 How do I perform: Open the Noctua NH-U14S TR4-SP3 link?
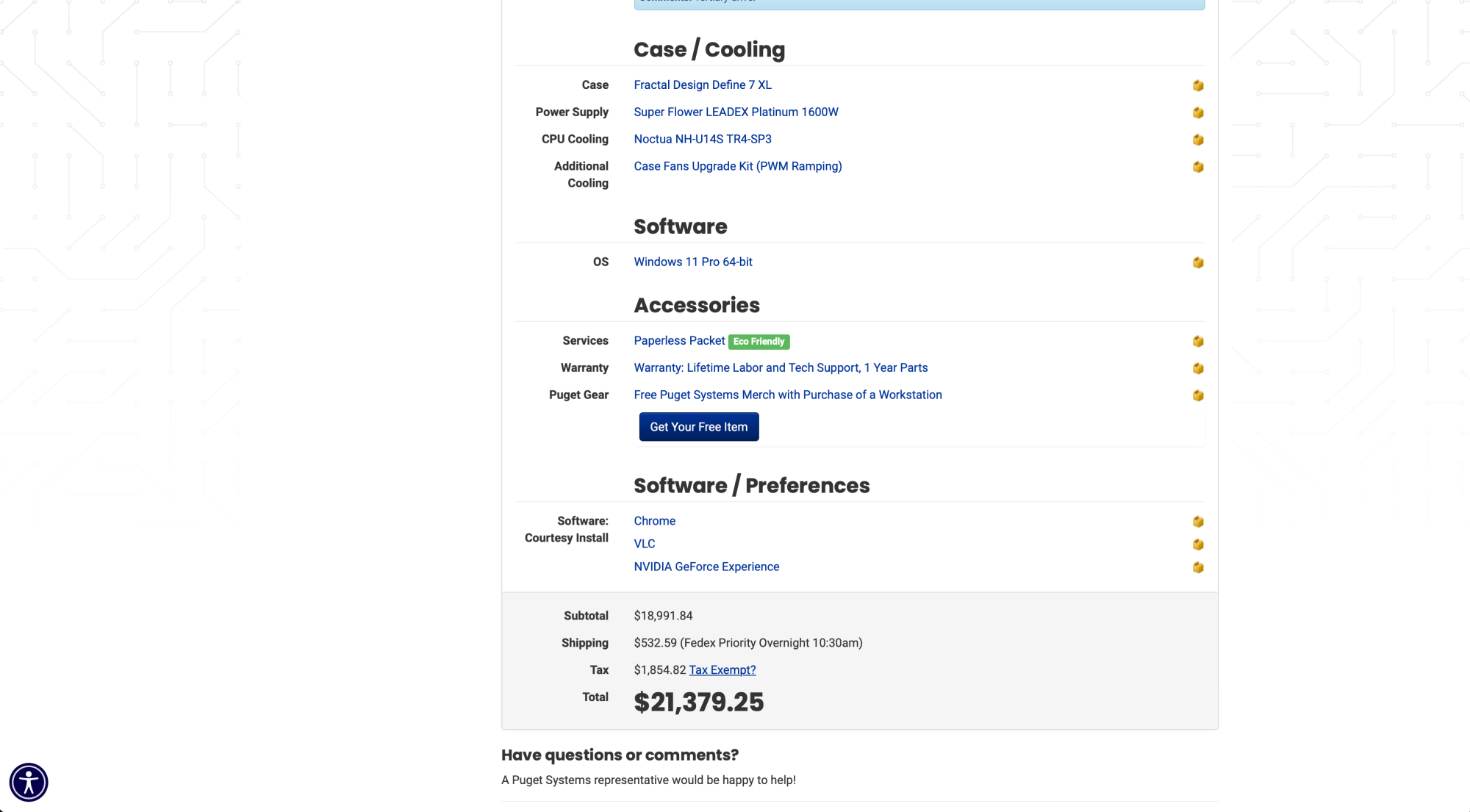(x=702, y=139)
